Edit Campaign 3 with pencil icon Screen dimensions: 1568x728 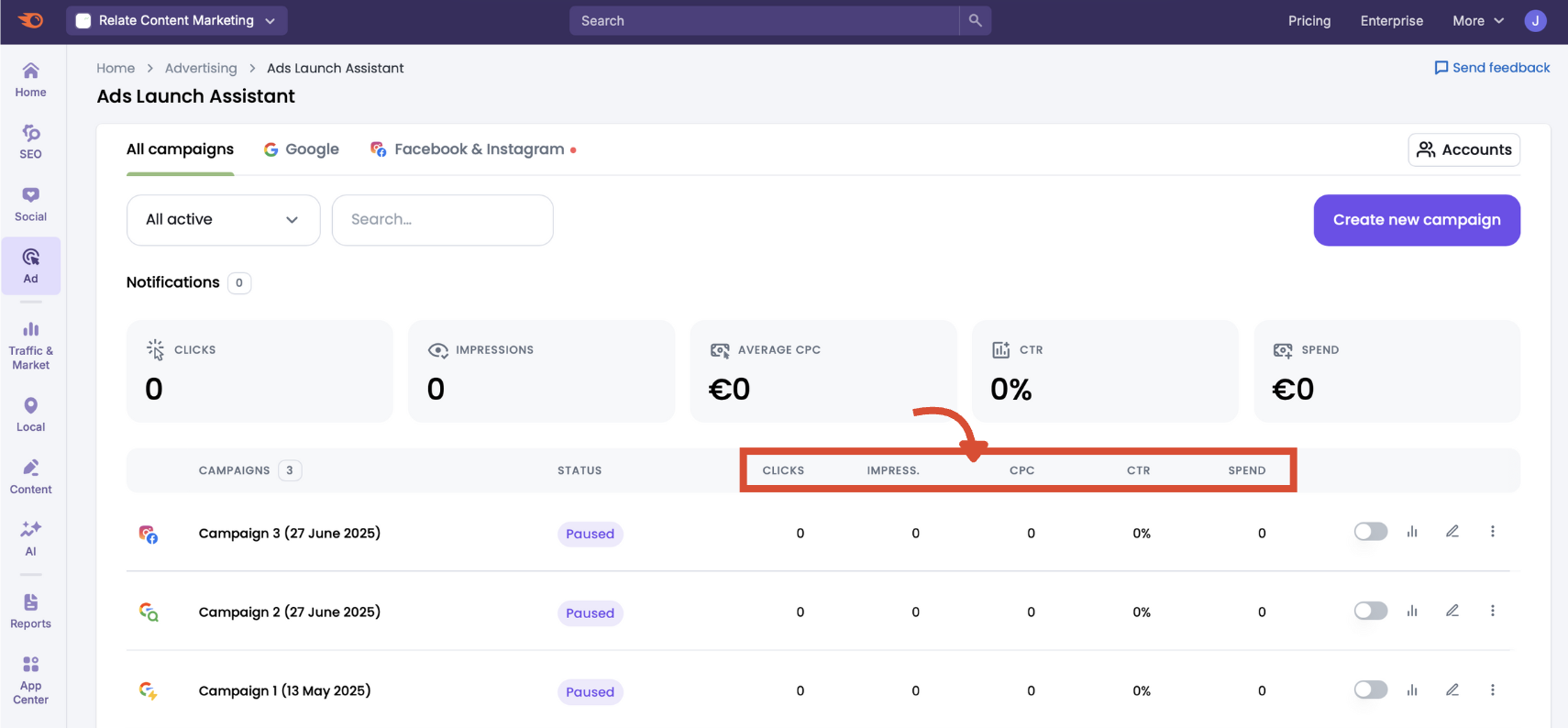tap(1452, 532)
